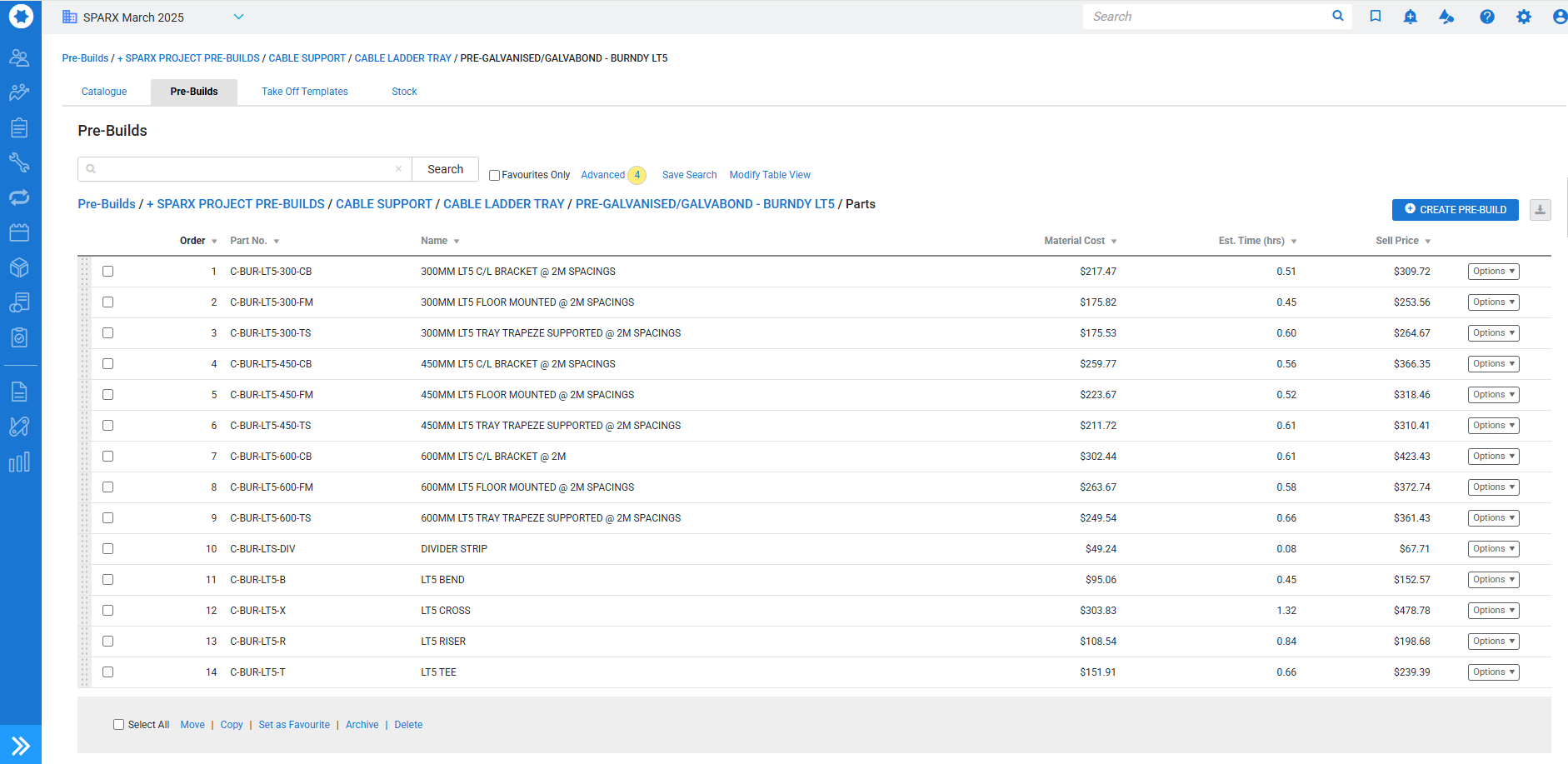Open the calendar icon in sidebar
This screenshot has height=764, width=1568.
19,232
